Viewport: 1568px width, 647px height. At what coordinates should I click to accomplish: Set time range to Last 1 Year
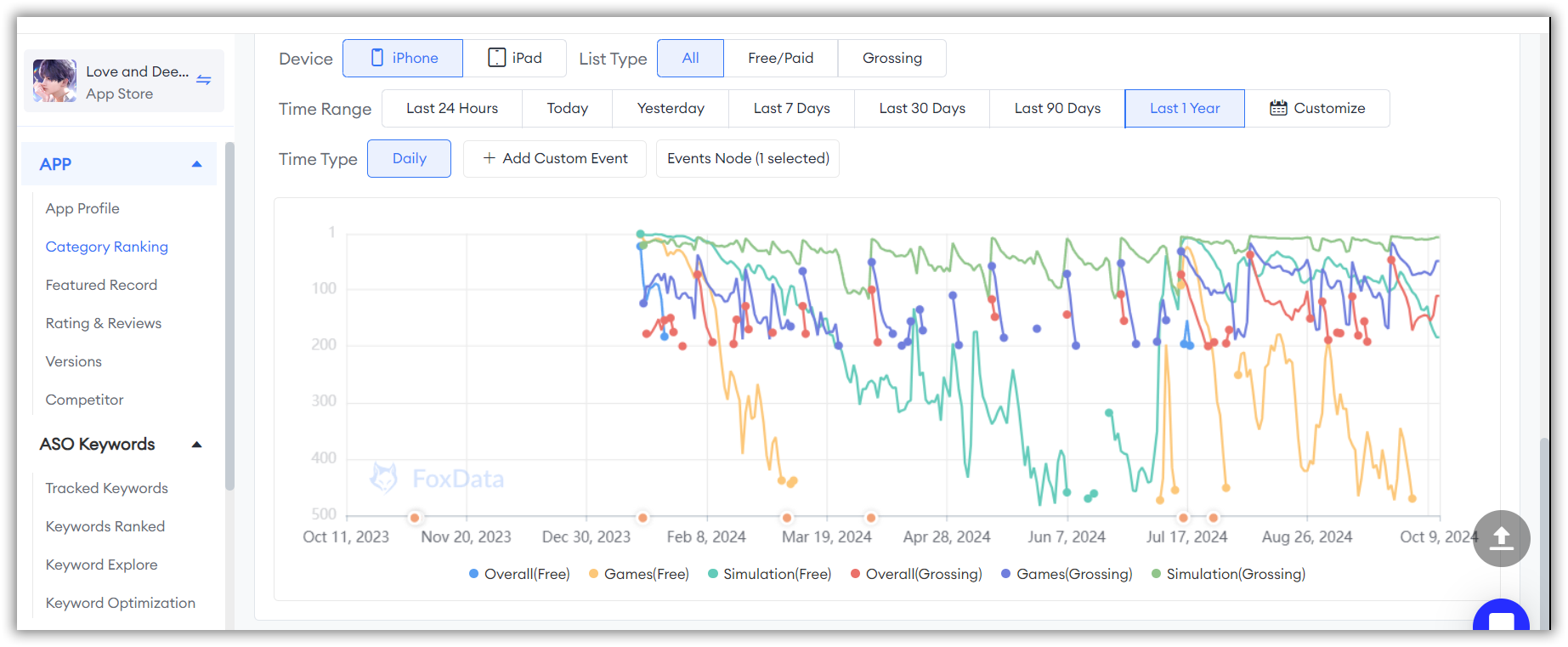point(1185,108)
